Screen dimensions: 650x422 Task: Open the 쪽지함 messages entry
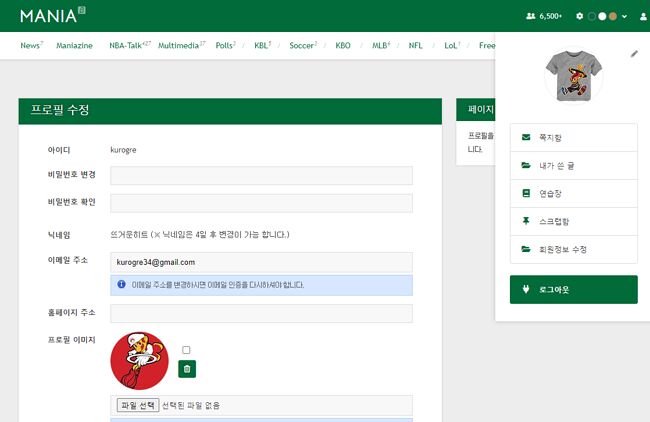(x=574, y=138)
